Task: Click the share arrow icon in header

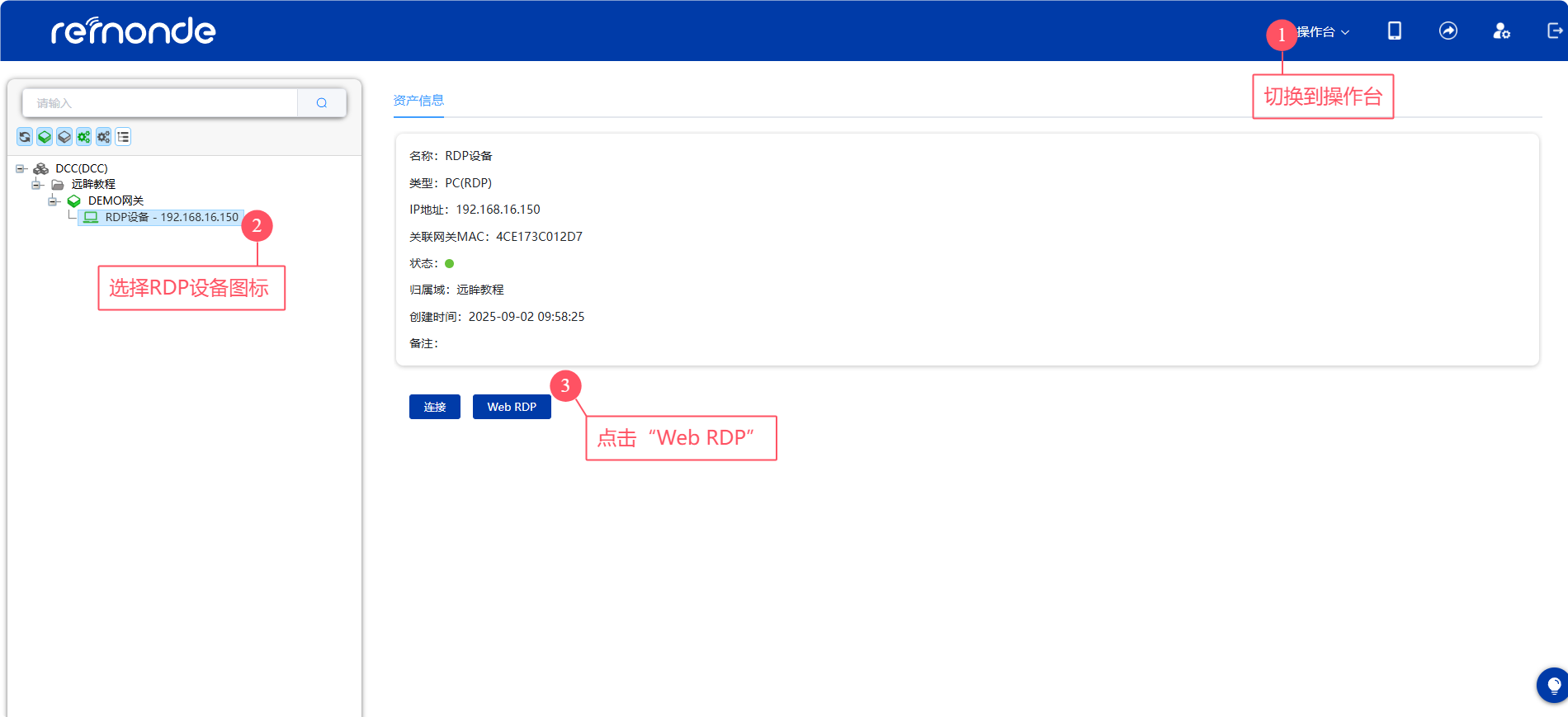Action: pyautogui.click(x=1448, y=31)
